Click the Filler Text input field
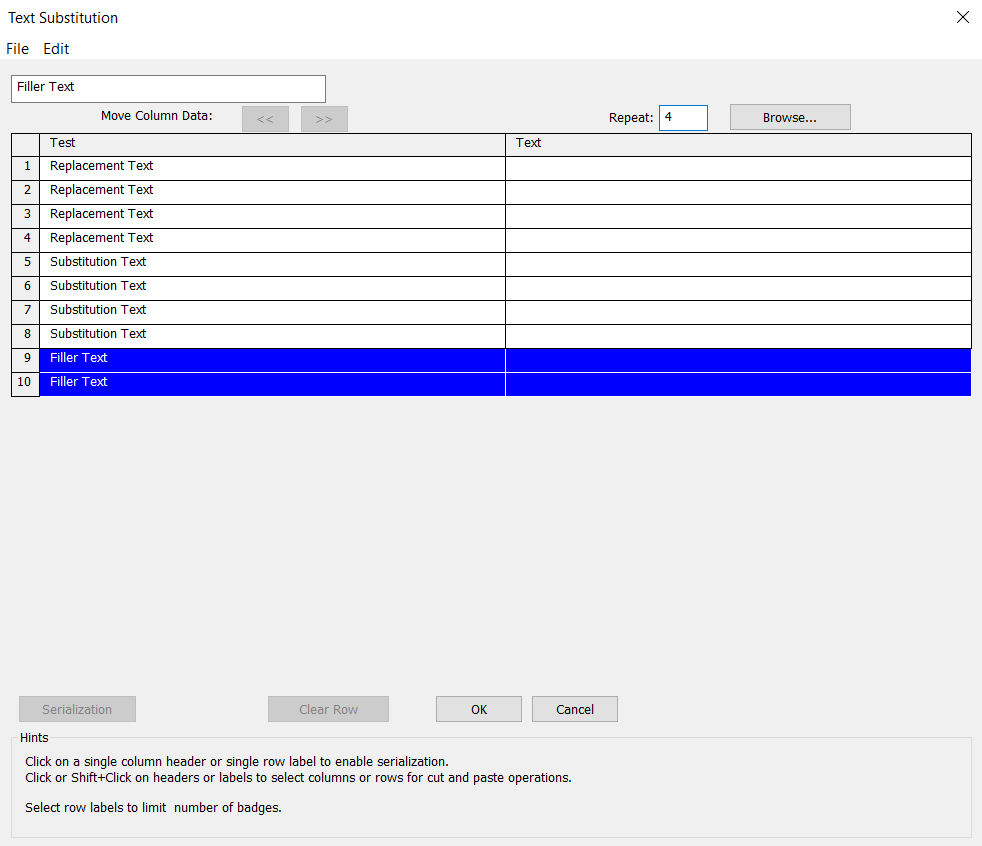Screen dimensions: 982x846 (168, 88)
